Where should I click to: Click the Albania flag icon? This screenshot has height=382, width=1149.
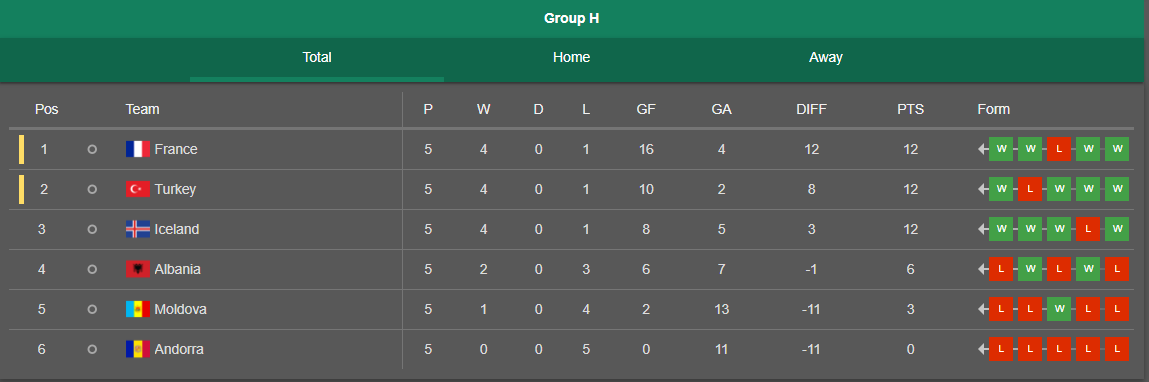[138, 269]
